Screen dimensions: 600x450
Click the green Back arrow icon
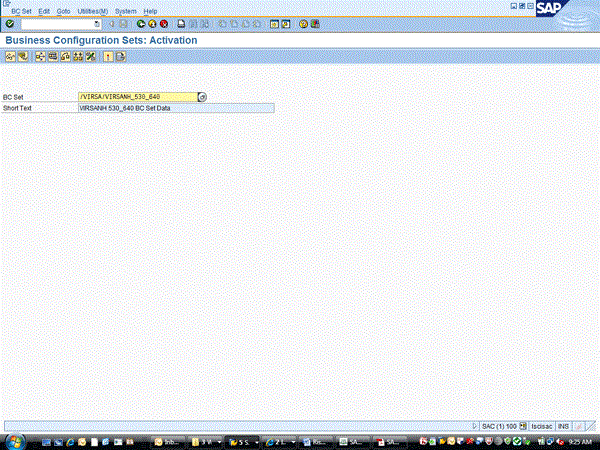point(140,23)
